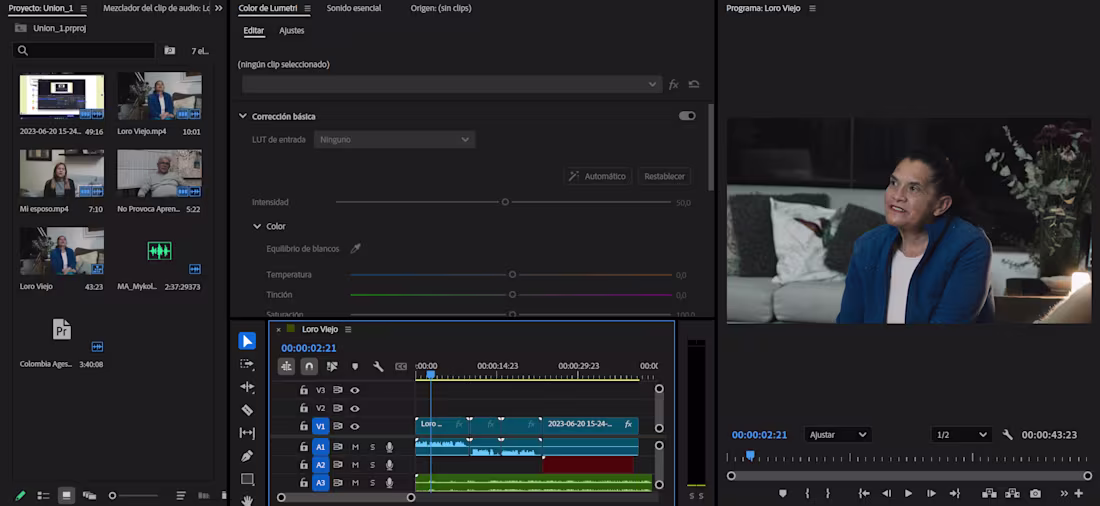The height and width of the screenshot is (506, 1100).
Task: Select the Proyecto: Union_1 tab
Action: [x=40, y=8]
